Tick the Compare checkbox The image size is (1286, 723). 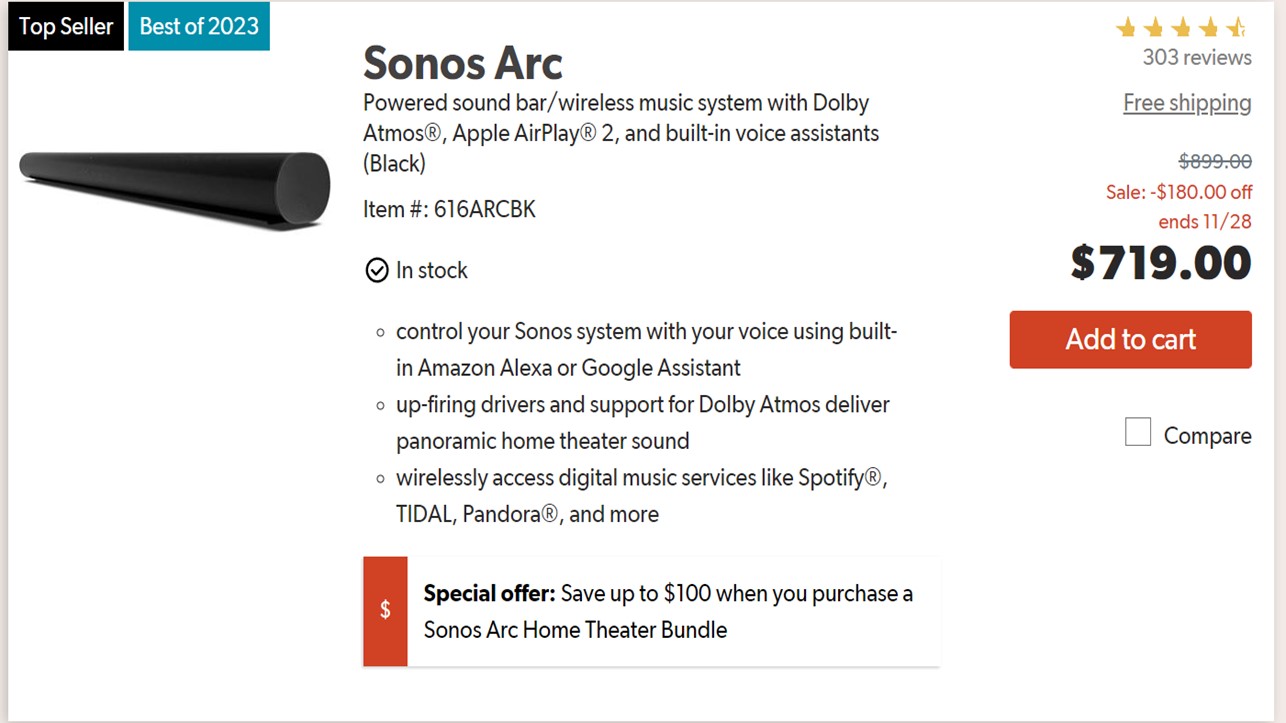coord(1138,433)
